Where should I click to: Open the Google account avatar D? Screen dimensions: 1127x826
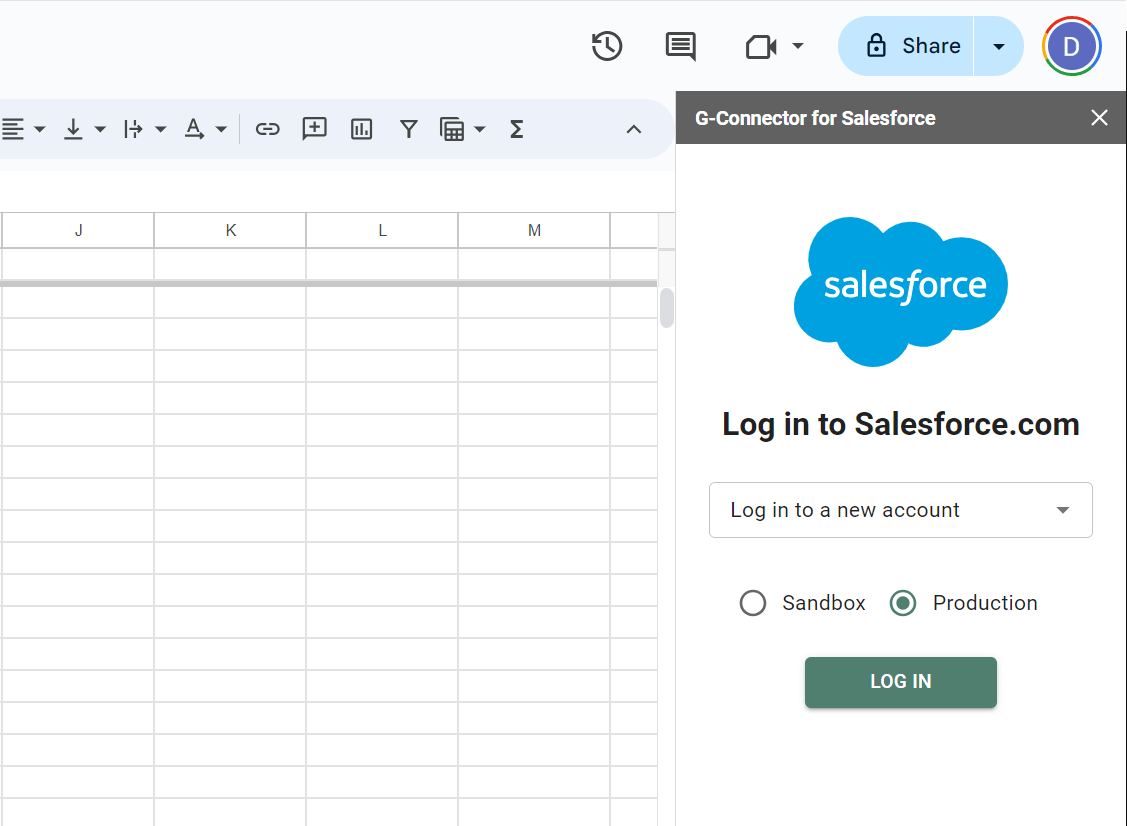click(x=1071, y=46)
